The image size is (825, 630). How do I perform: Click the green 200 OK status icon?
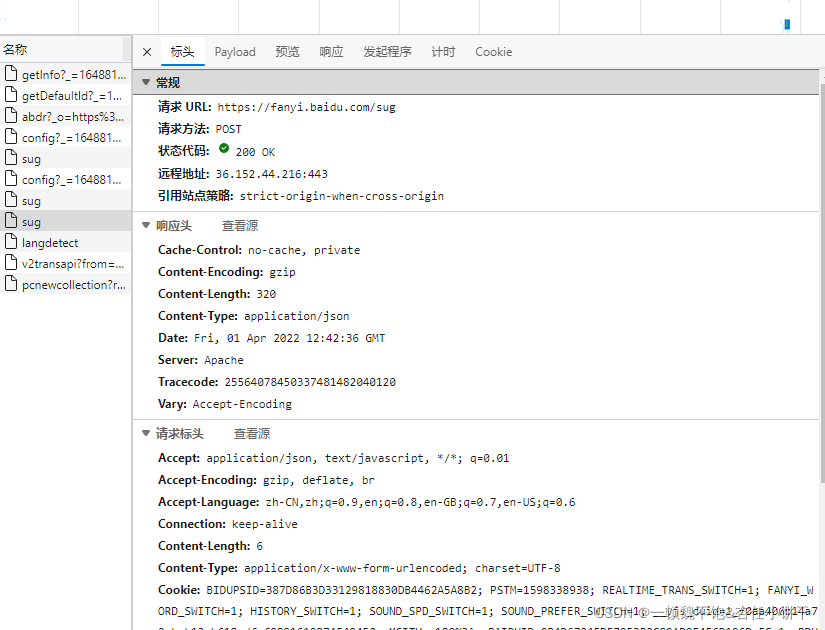click(224, 148)
